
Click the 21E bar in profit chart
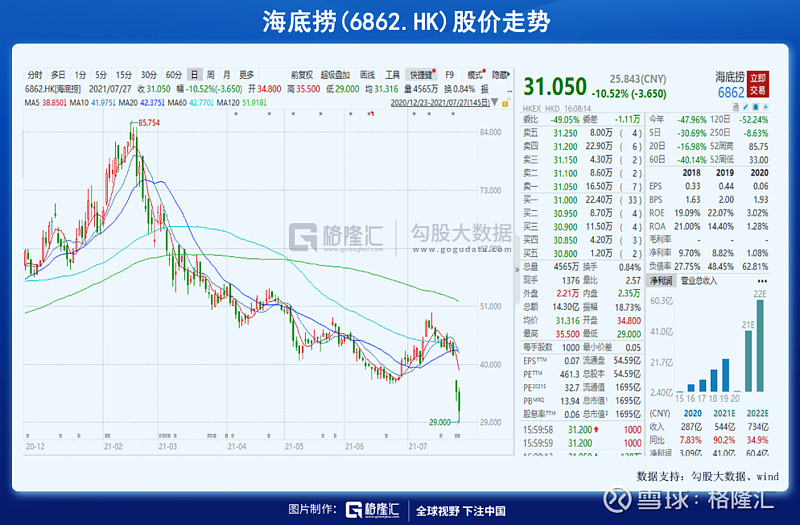coord(748,361)
